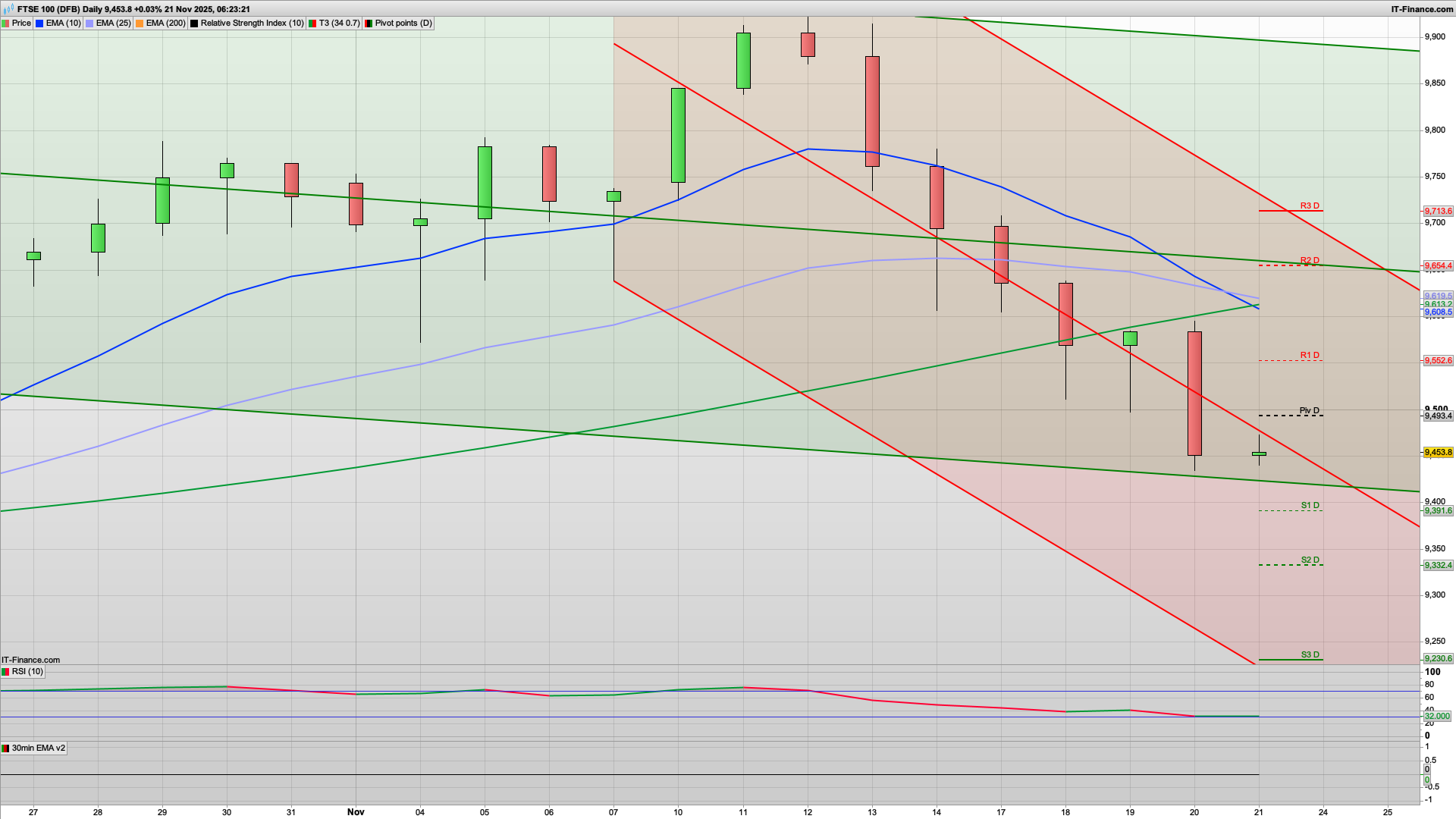Click the candlestick chart icon in the title bar
This screenshot has width=1456, height=819.
(7, 9)
